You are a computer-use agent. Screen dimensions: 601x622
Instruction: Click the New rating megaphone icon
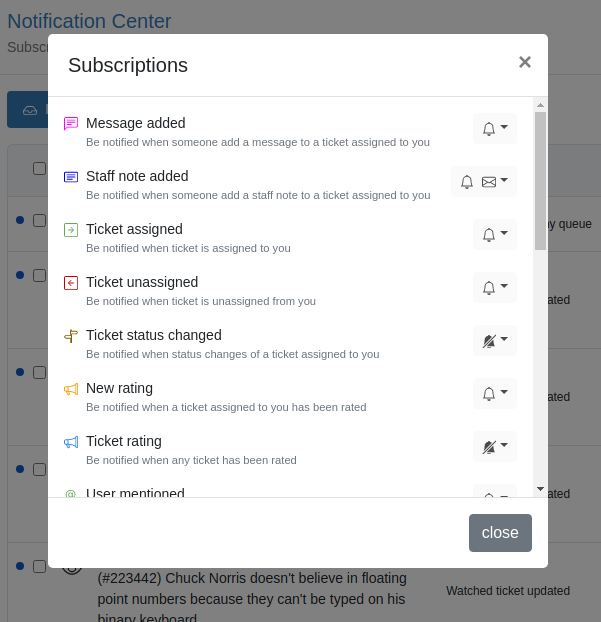[71, 389]
